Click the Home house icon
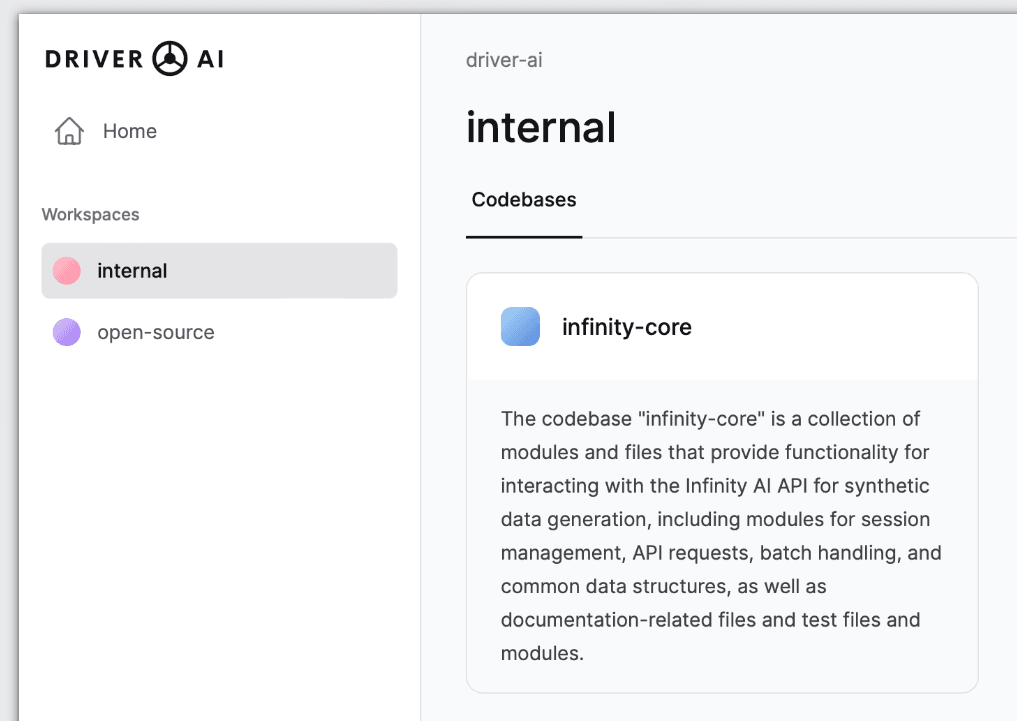 [69, 131]
